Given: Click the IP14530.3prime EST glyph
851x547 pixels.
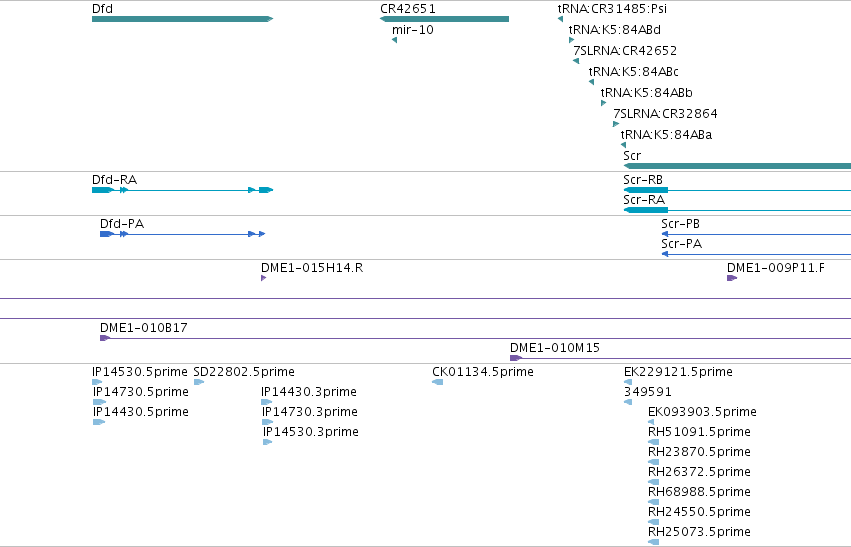Looking at the screenshot, I should point(268,442).
